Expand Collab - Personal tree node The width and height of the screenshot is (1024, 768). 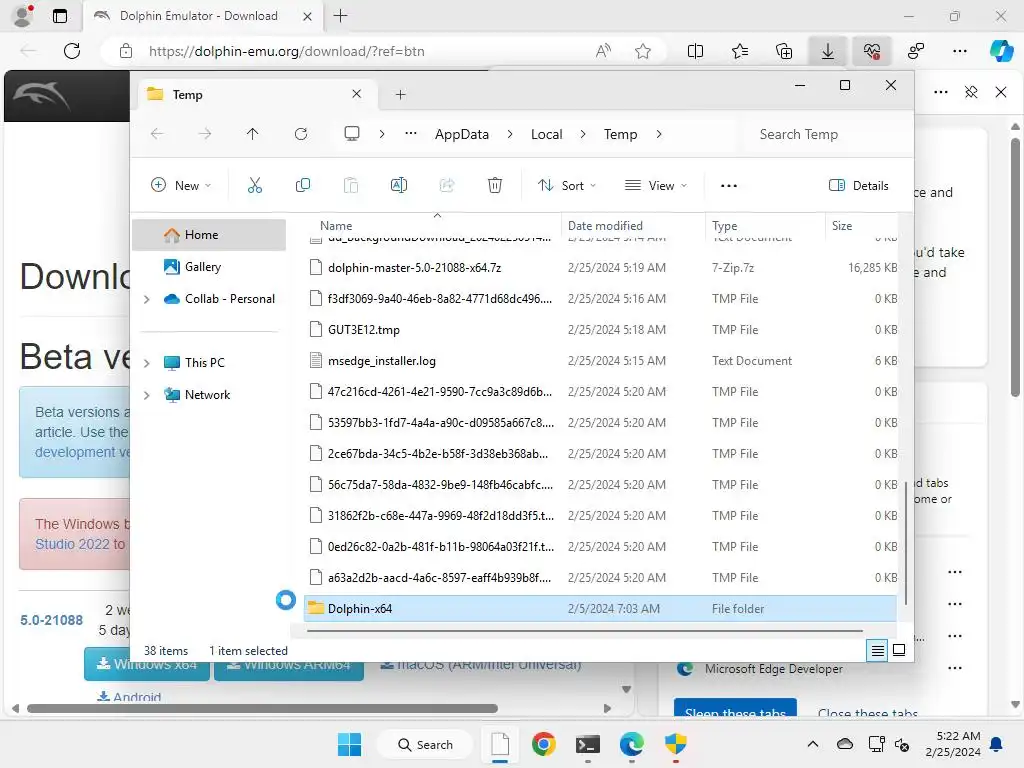pos(147,299)
